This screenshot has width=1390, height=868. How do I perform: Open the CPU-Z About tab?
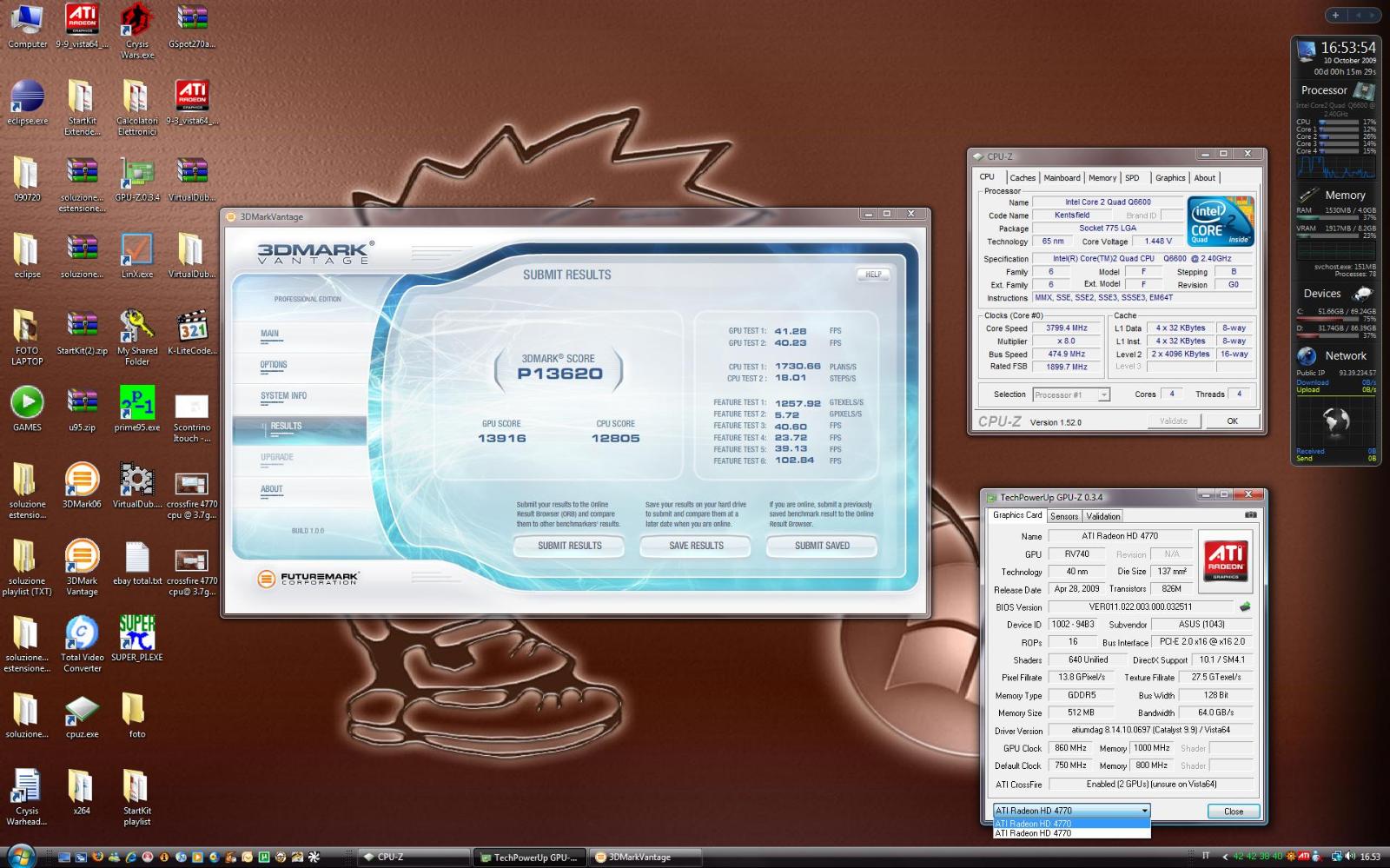[x=1205, y=178]
